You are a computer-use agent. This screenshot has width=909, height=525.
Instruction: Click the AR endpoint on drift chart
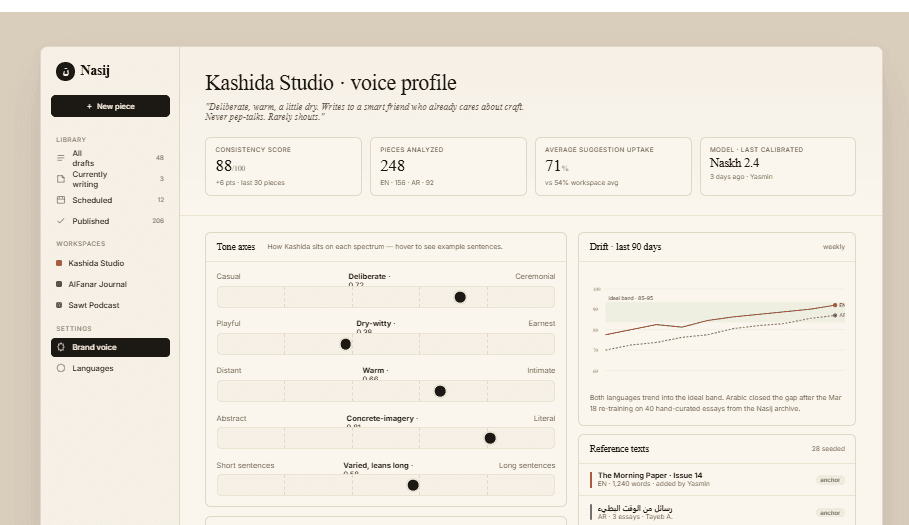(x=835, y=315)
